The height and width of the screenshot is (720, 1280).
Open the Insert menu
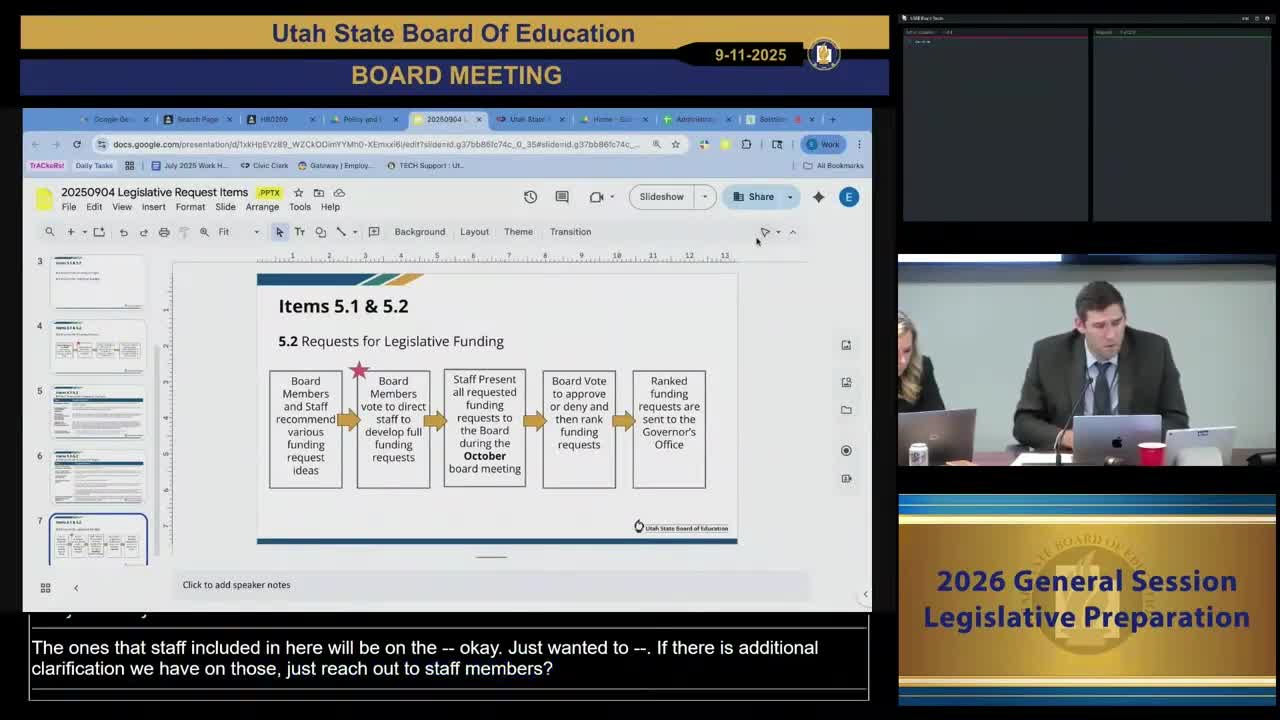pos(153,207)
